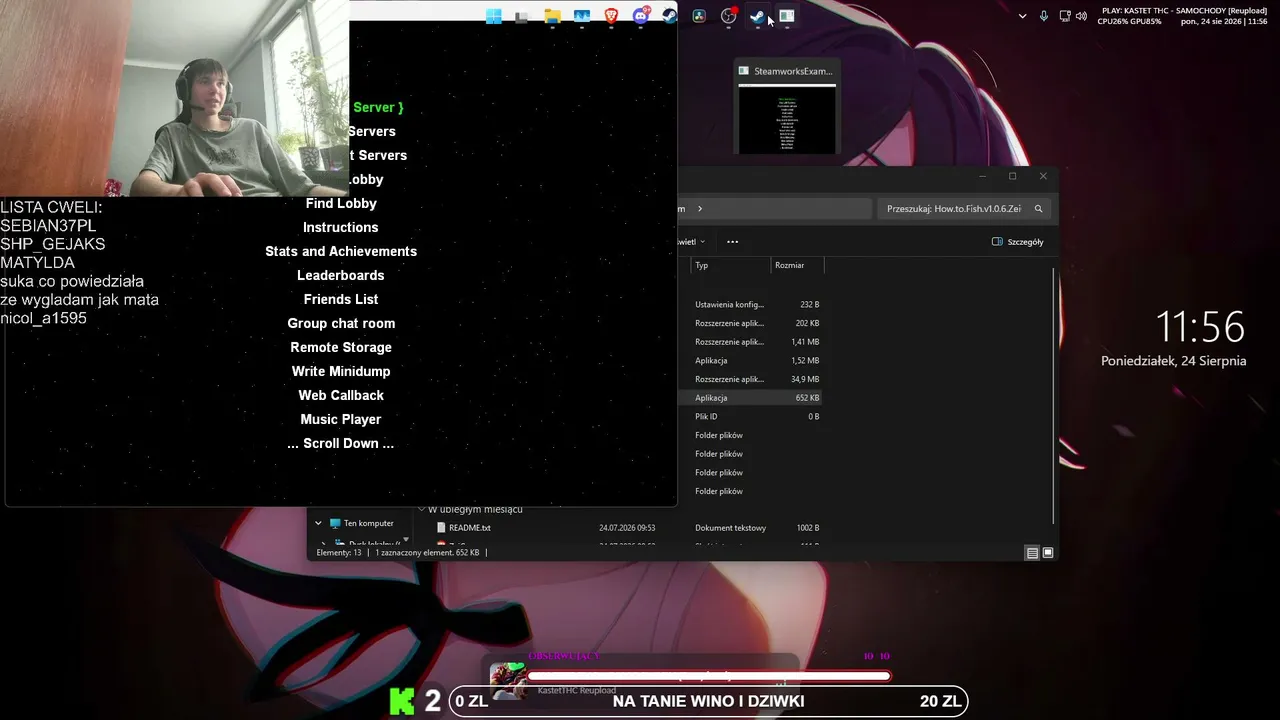Open Discord from the taskbar
1280x720 pixels.
[641, 16]
